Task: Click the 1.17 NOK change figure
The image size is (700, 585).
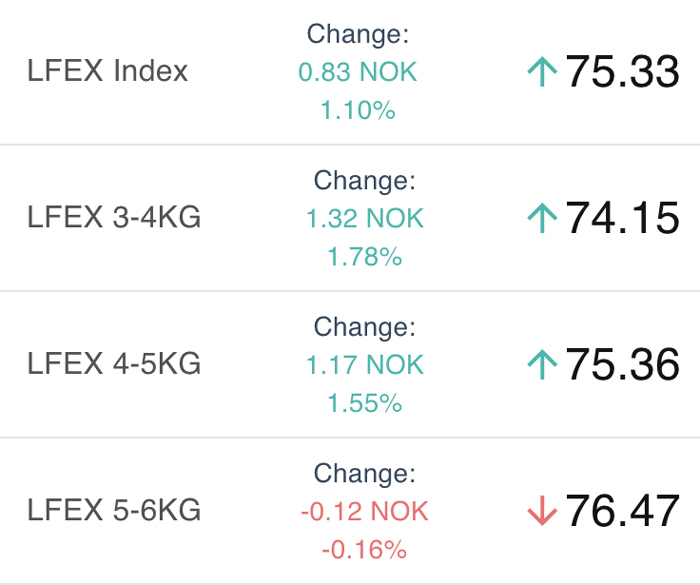Action: (x=365, y=365)
